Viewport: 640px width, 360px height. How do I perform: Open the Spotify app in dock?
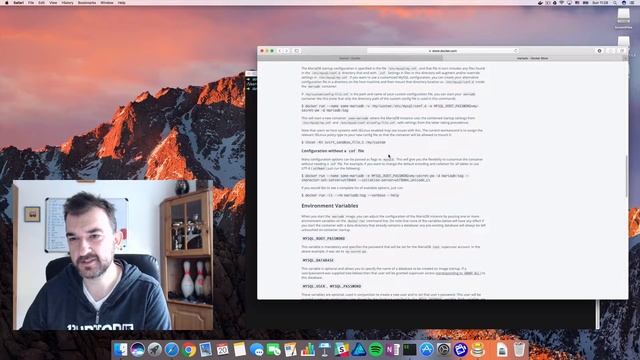pos(376,350)
